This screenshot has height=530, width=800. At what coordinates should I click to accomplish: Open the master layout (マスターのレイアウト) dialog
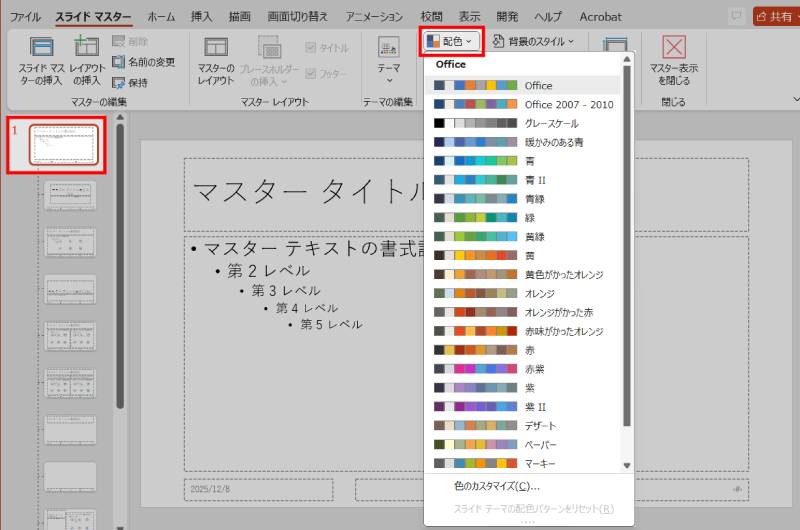[216, 60]
